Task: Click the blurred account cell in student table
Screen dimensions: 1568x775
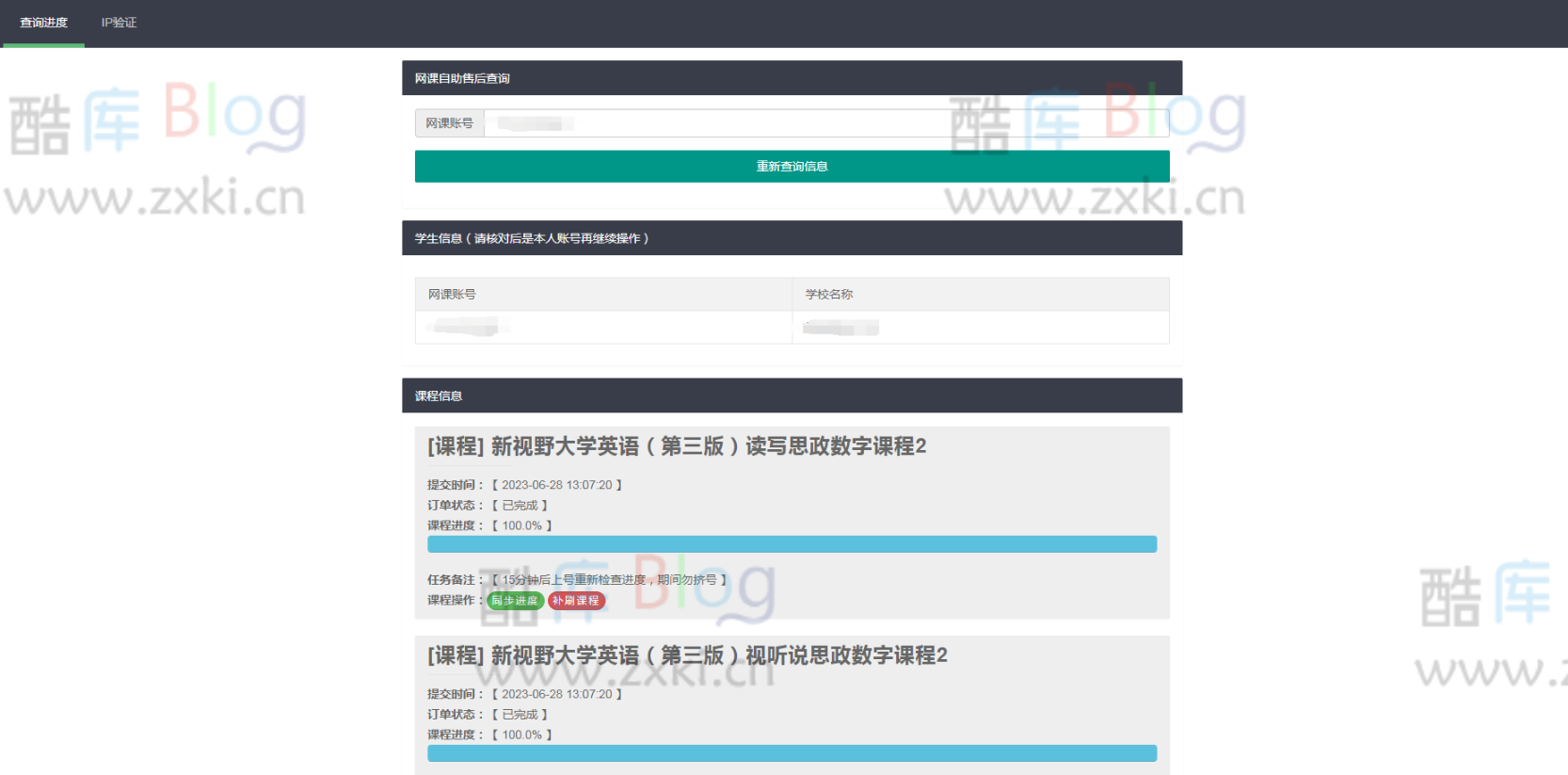Action: 603,327
